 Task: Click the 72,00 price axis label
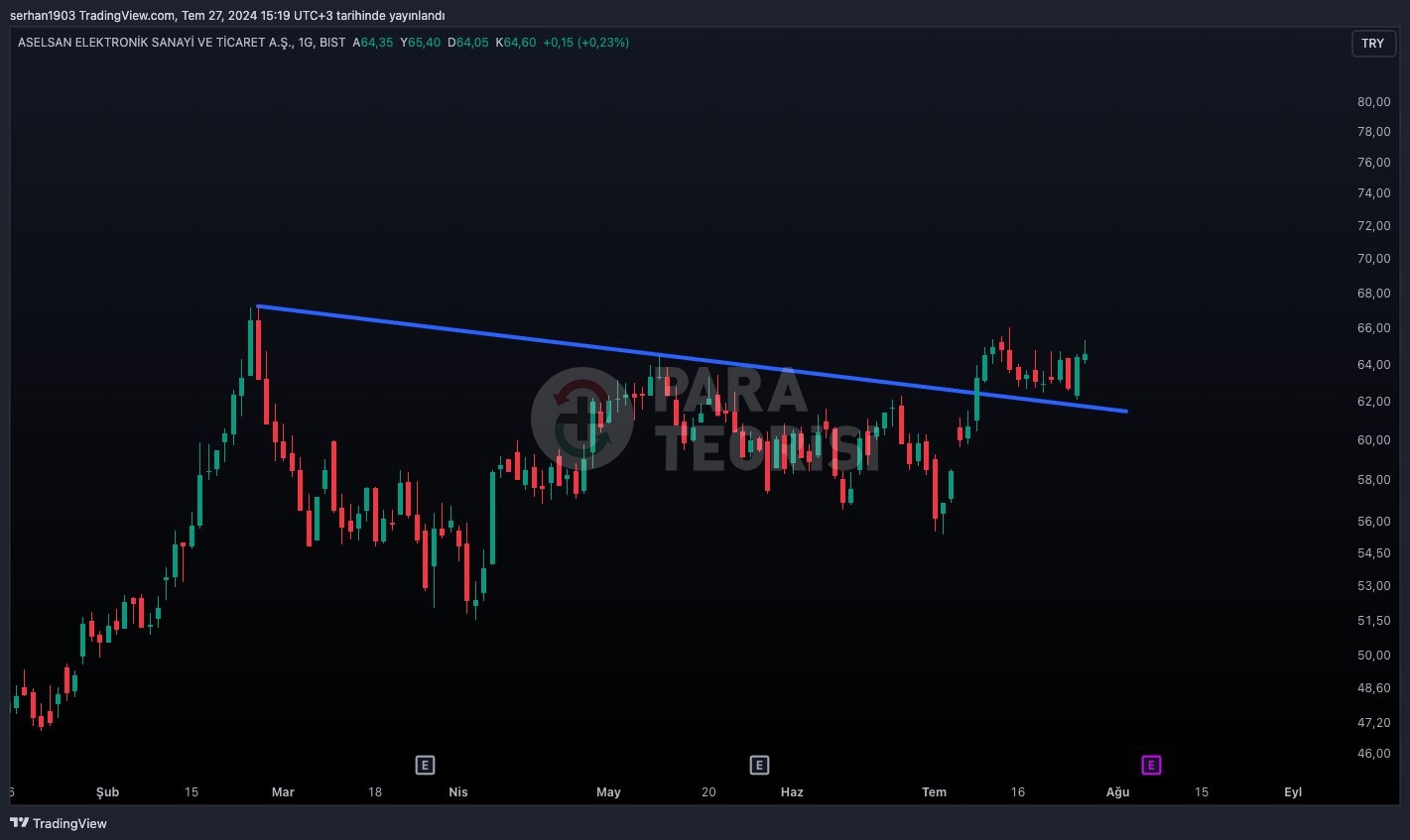[1373, 226]
